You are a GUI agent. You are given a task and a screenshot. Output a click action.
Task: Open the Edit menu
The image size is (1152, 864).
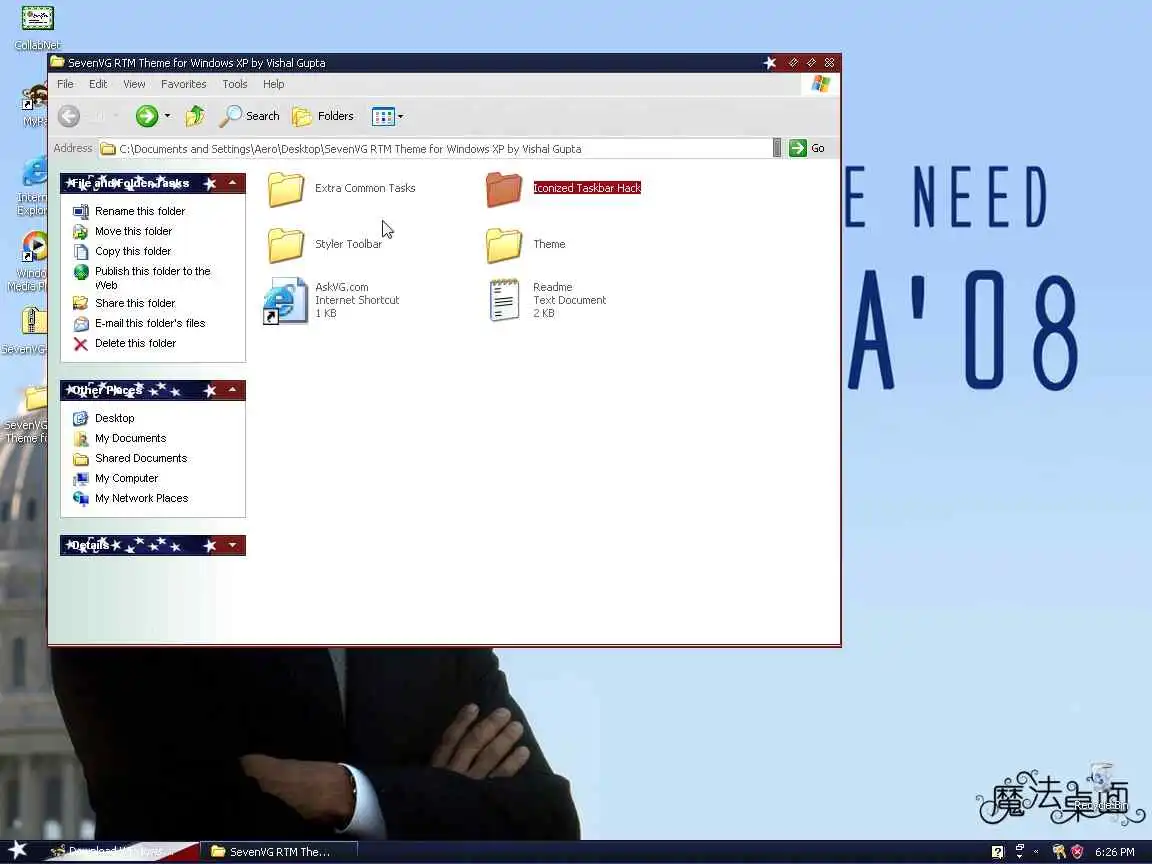click(x=98, y=84)
